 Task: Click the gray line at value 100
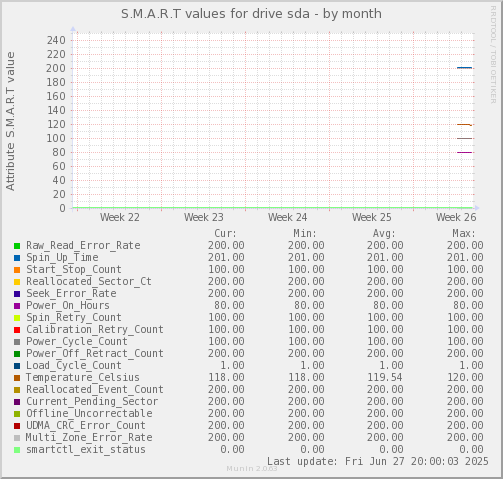[x=464, y=138]
